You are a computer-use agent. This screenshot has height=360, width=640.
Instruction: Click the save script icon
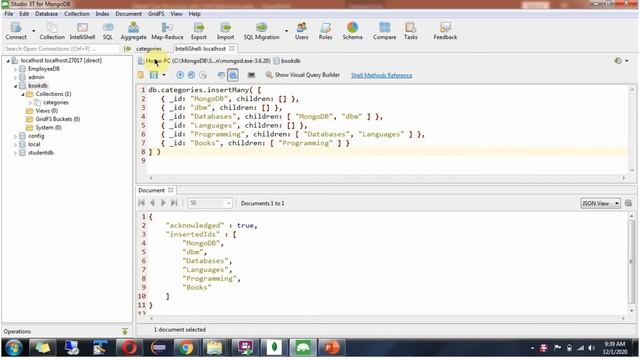(x=154, y=75)
